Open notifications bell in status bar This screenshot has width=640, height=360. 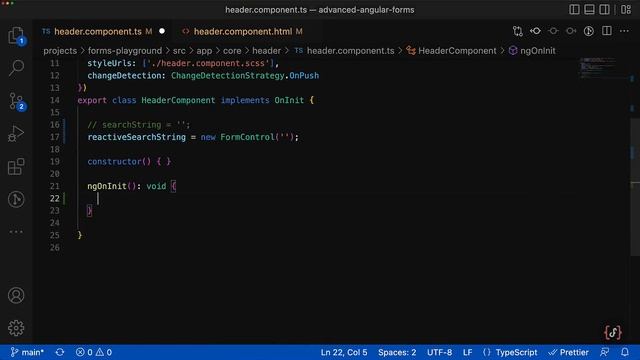click(x=625, y=352)
